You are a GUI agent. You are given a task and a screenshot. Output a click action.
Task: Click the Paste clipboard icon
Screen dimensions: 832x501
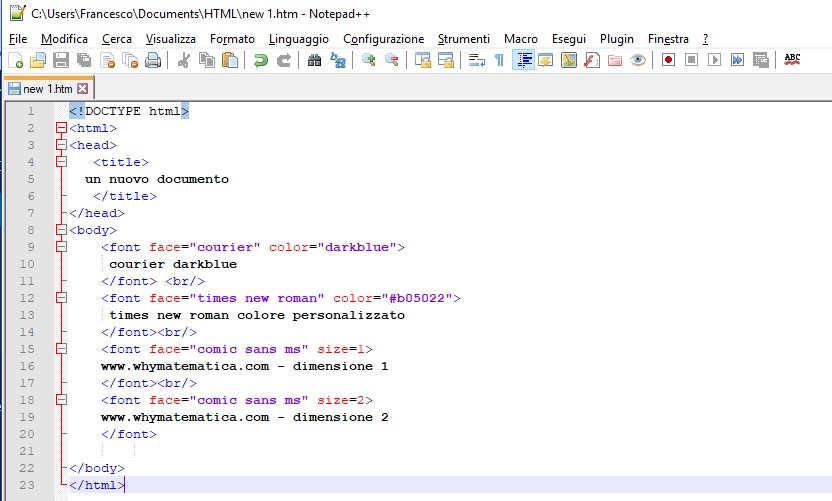[x=230, y=60]
